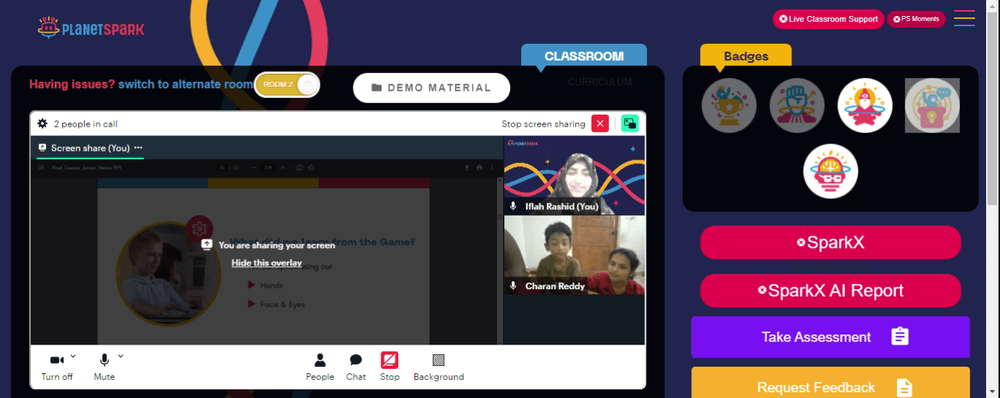Click the 'switch to alternate room' link
Viewport: 1000px width, 398px height.
pyautogui.click(x=186, y=84)
